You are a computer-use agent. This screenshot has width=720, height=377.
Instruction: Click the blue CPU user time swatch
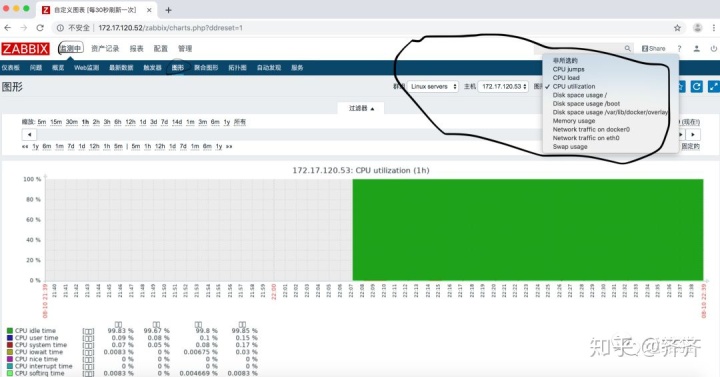(10, 338)
